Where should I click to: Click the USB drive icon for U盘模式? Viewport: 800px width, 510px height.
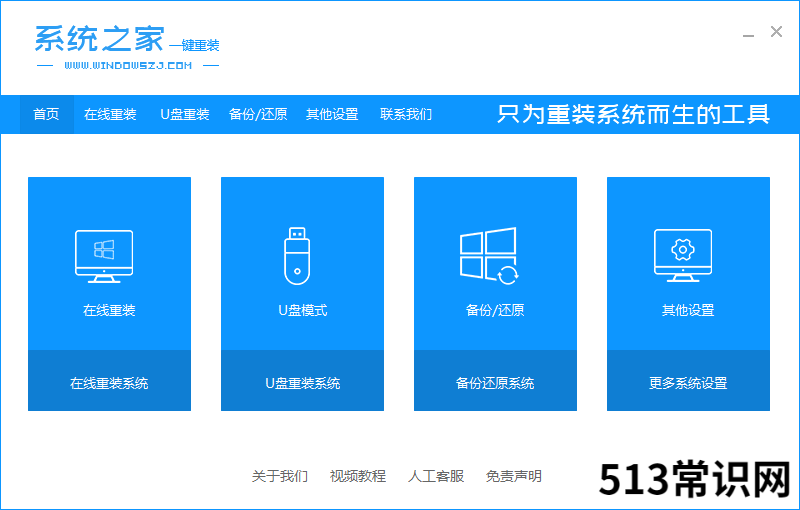coord(297,256)
